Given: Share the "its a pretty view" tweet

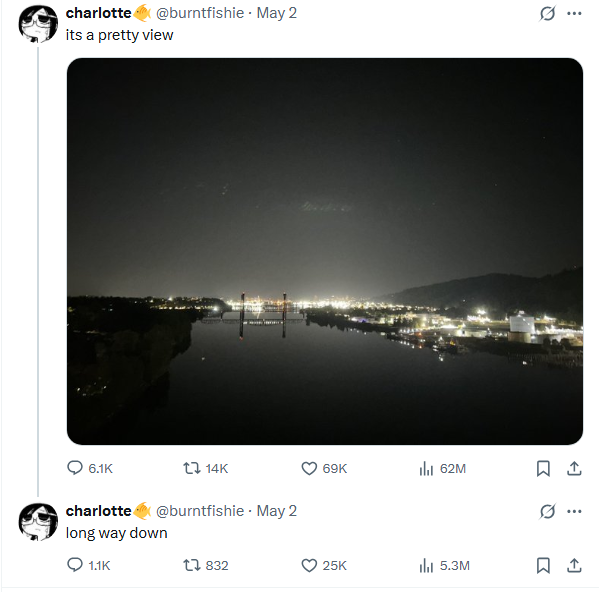Looking at the screenshot, I should coord(574,468).
